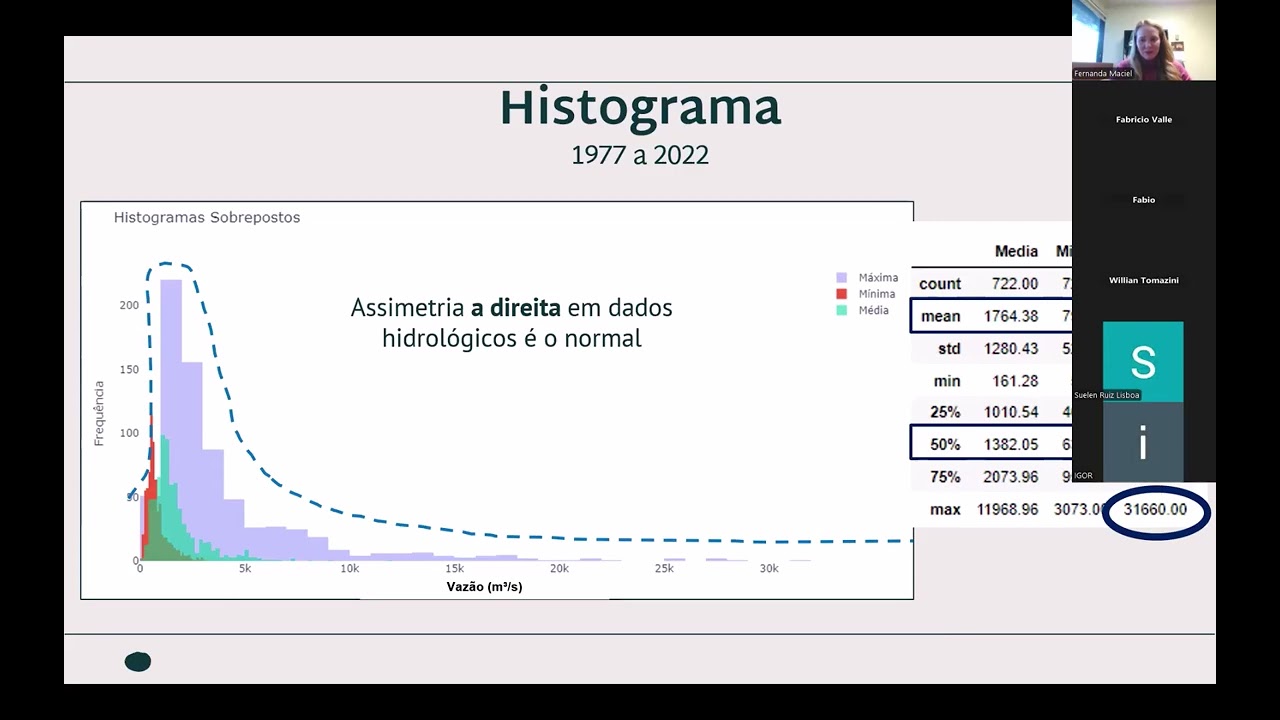Click the 'Histogramas Sobrepostos' chart title

point(207,217)
